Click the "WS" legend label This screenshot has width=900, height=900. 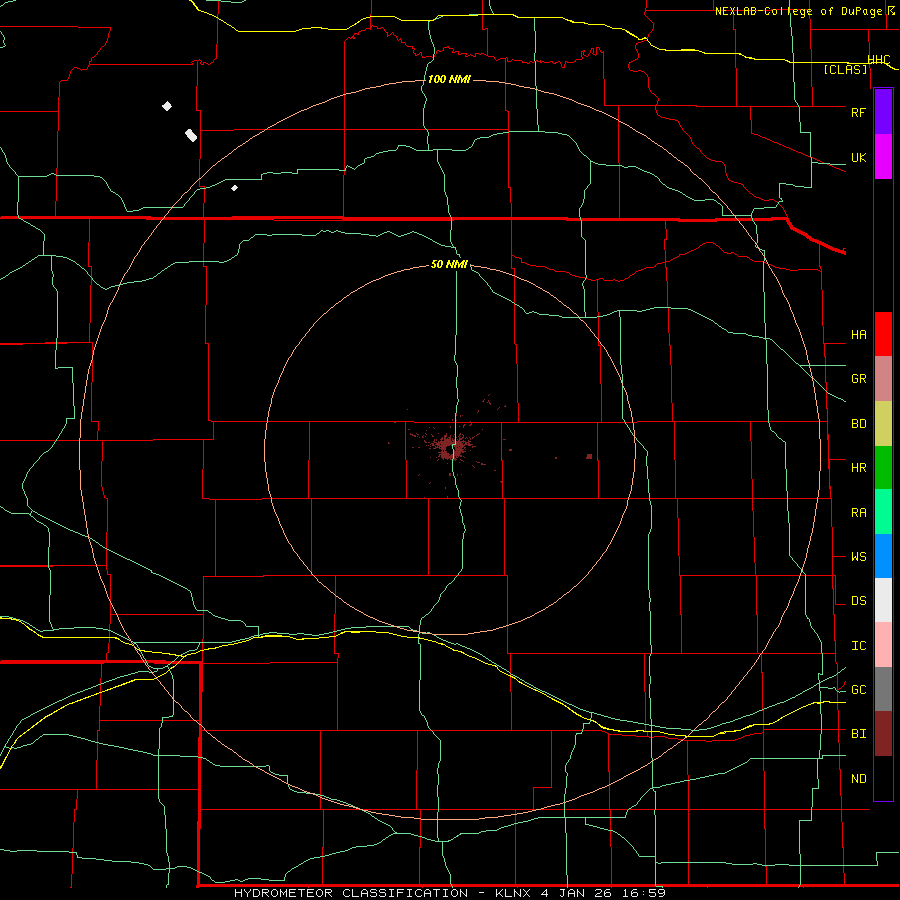(858, 557)
